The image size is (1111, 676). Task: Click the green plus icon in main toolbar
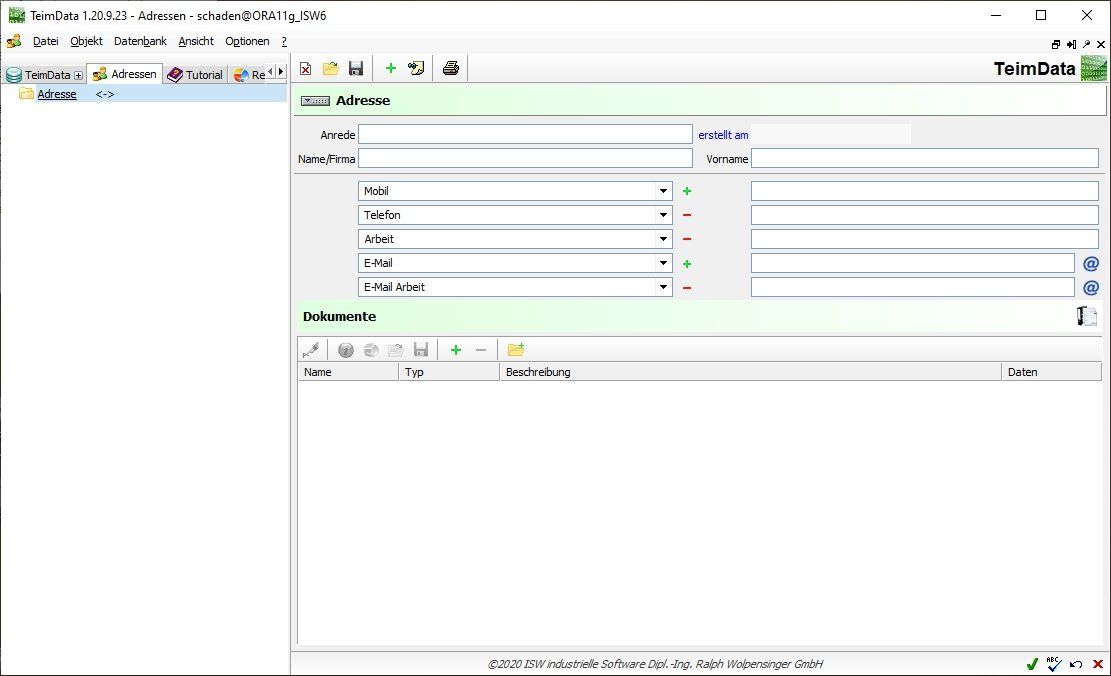(391, 68)
